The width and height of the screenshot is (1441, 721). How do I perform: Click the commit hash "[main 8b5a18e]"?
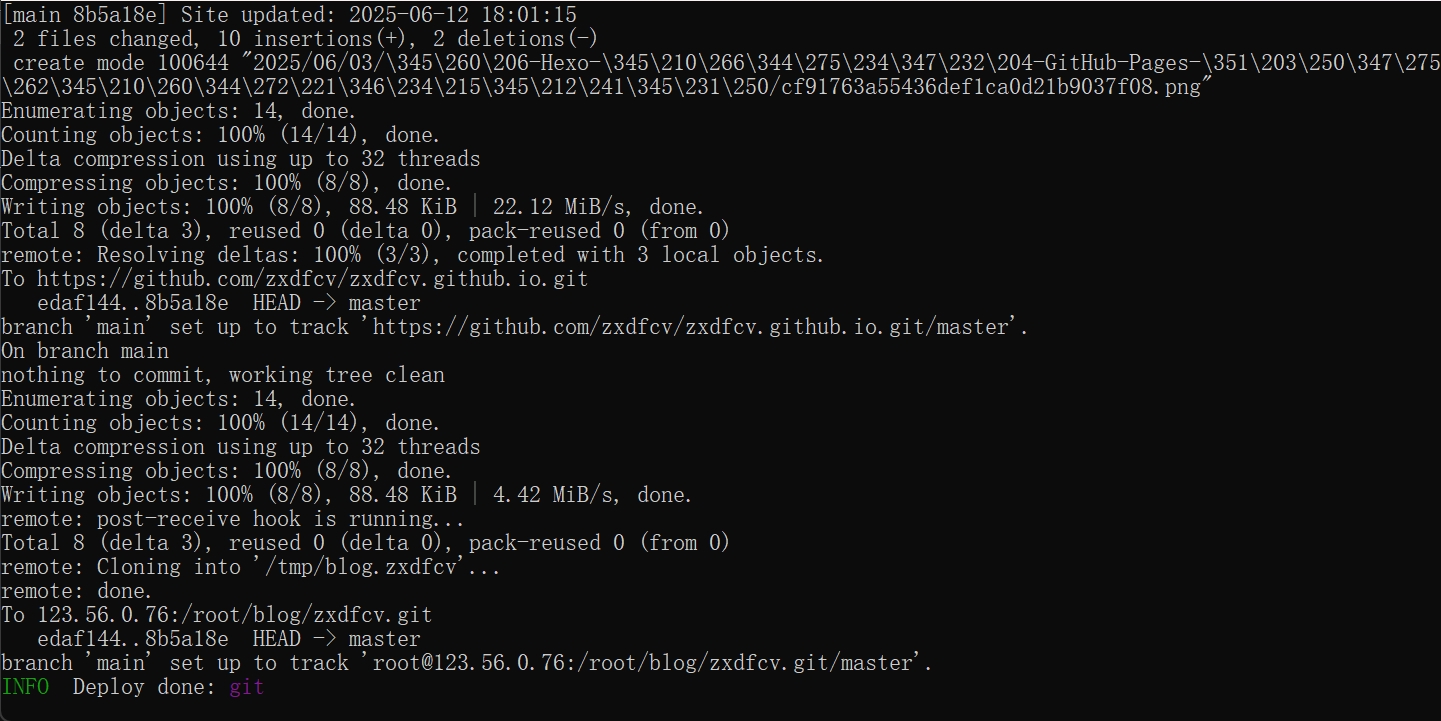[84, 15]
